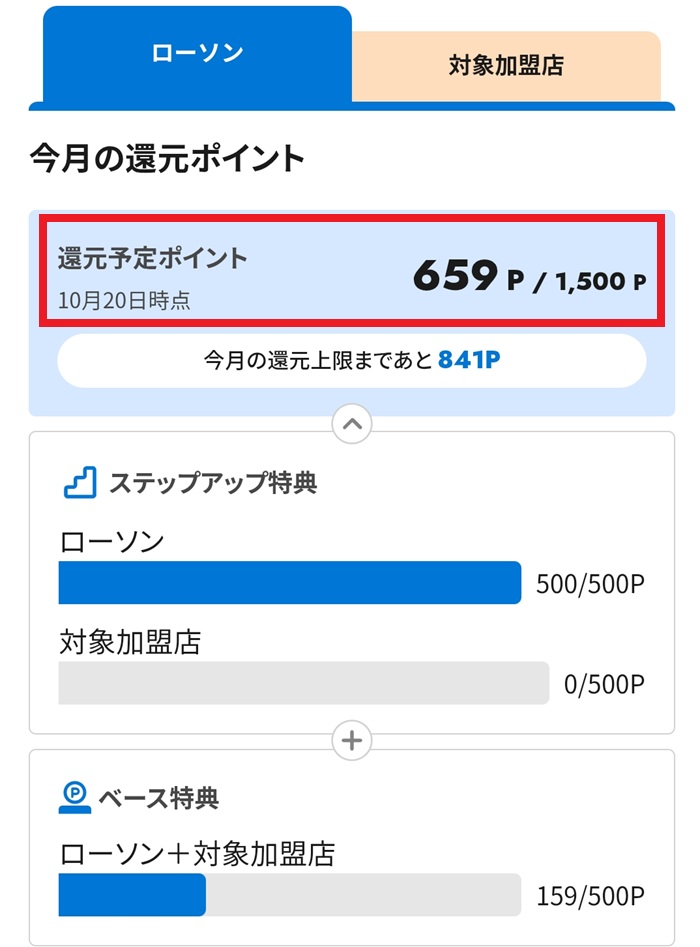This screenshot has height=947, width=700.
Task: Click the 10月20日時点 date label
Action: point(124,299)
